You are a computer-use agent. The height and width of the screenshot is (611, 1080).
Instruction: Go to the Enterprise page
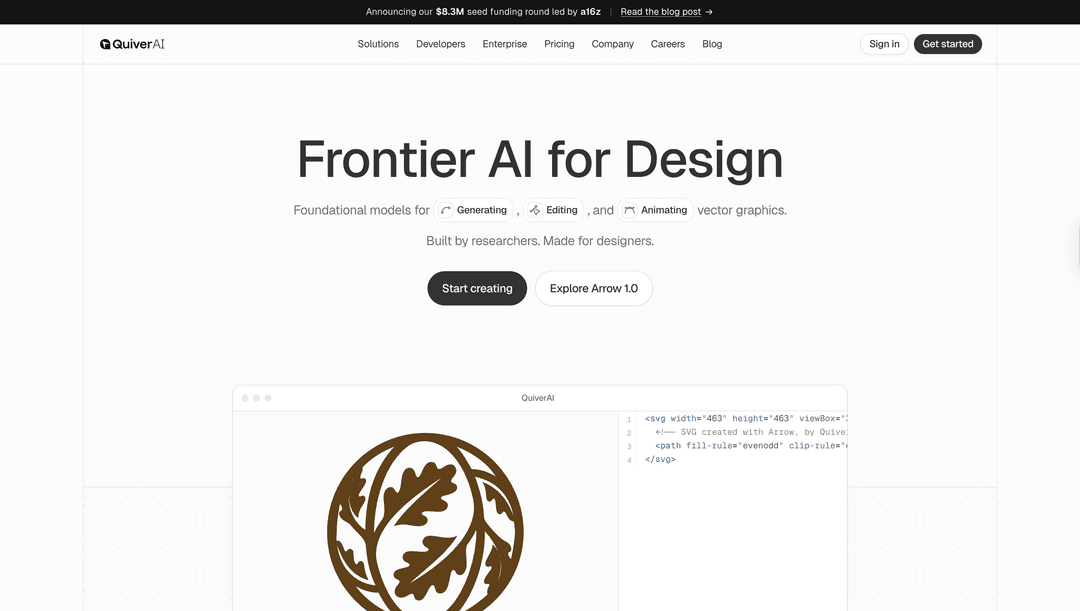pos(504,44)
